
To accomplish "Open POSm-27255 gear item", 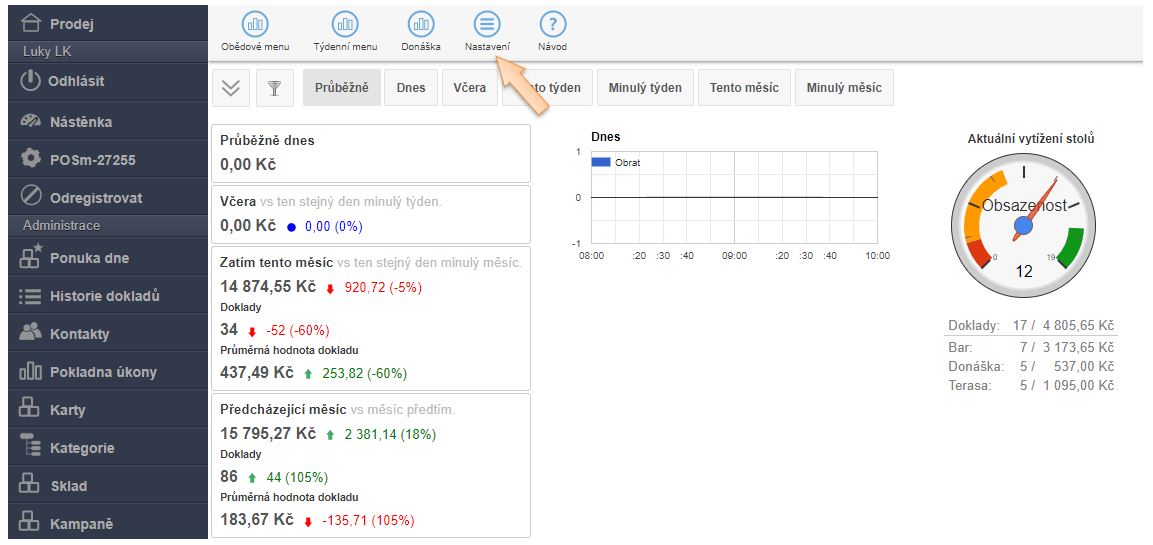I will [31, 159].
